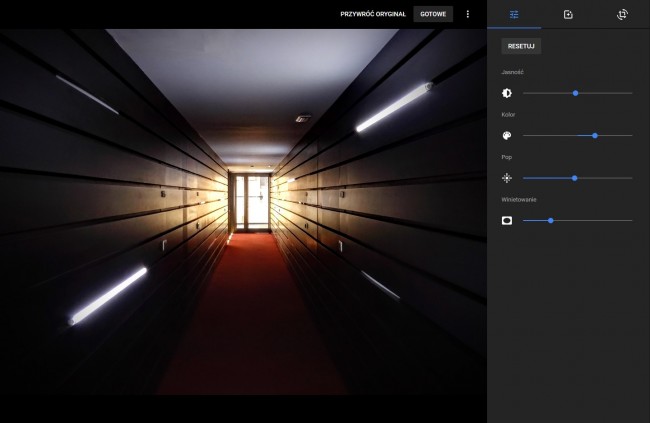Click the Kolor slider handle
Viewport: 650px width, 423px height.
tap(595, 136)
